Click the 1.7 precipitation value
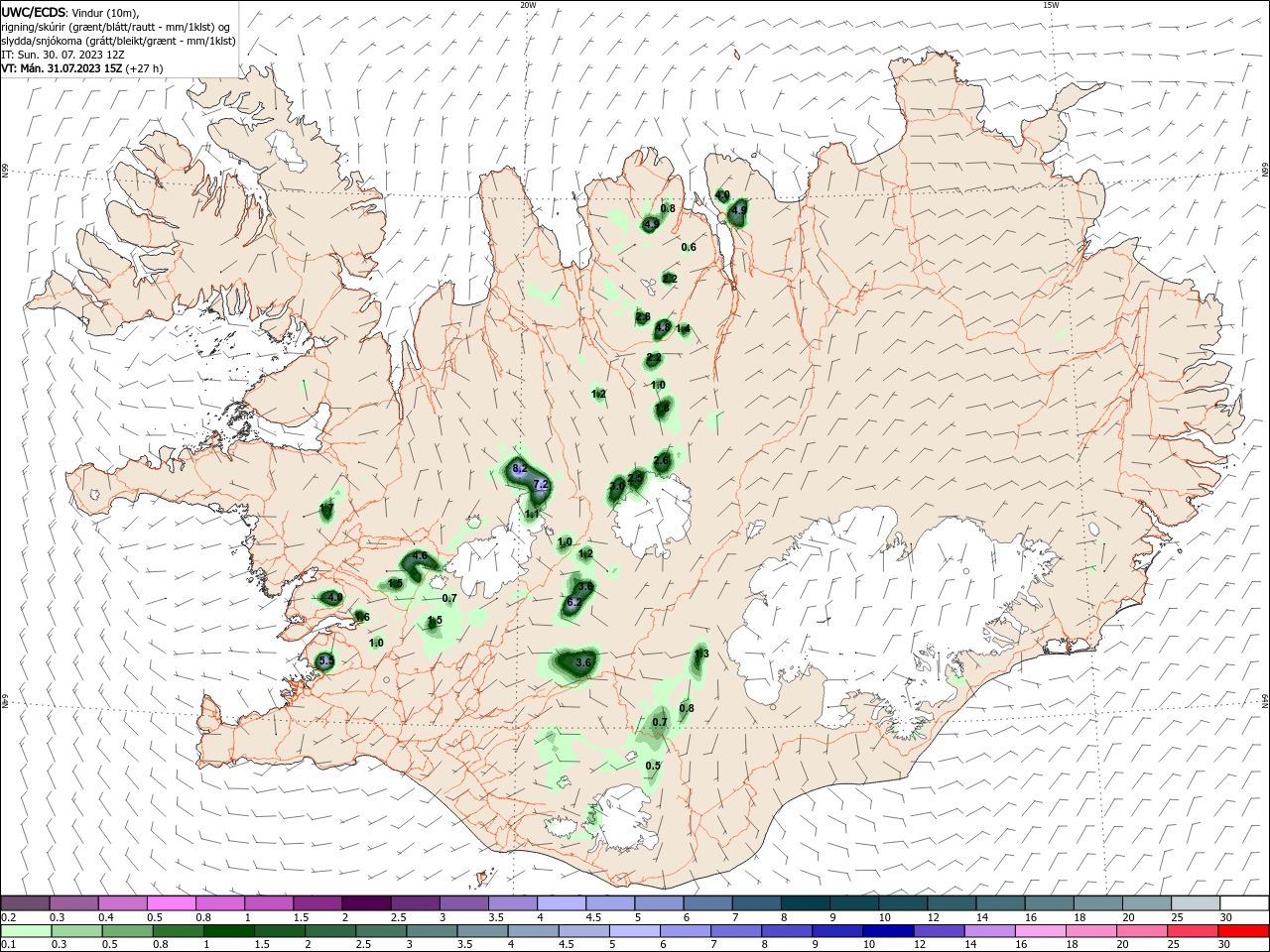This screenshot has width=1270, height=952. point(326,509)
